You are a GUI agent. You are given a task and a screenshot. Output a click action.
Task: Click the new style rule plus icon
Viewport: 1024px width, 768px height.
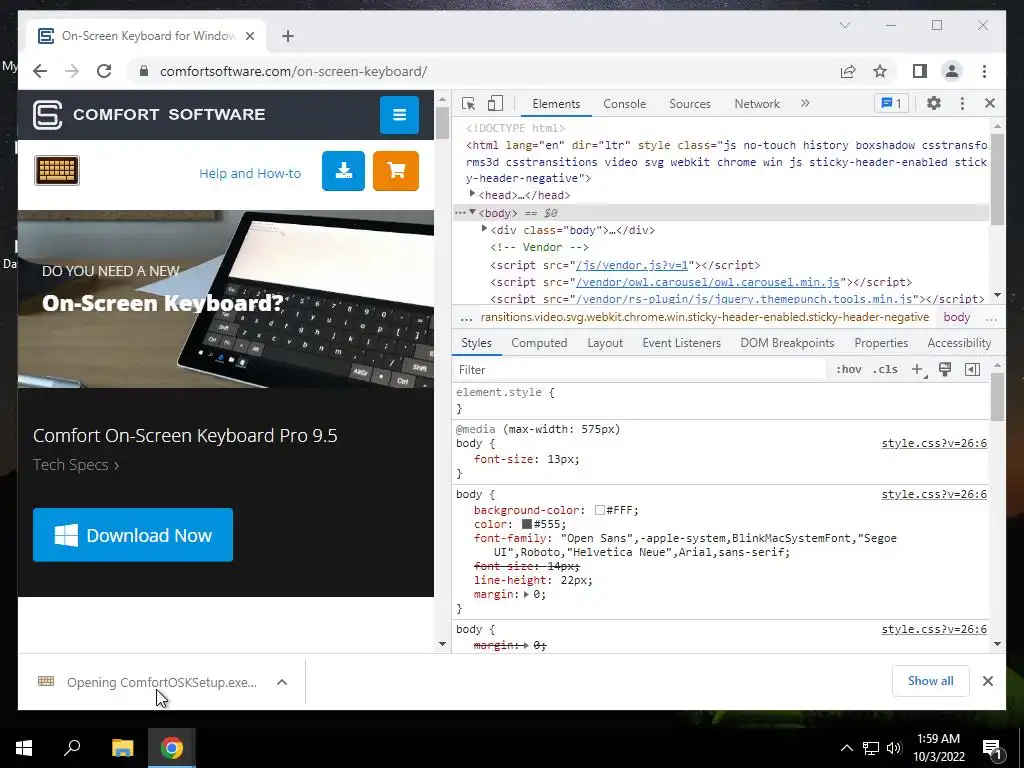coord(918,370)
